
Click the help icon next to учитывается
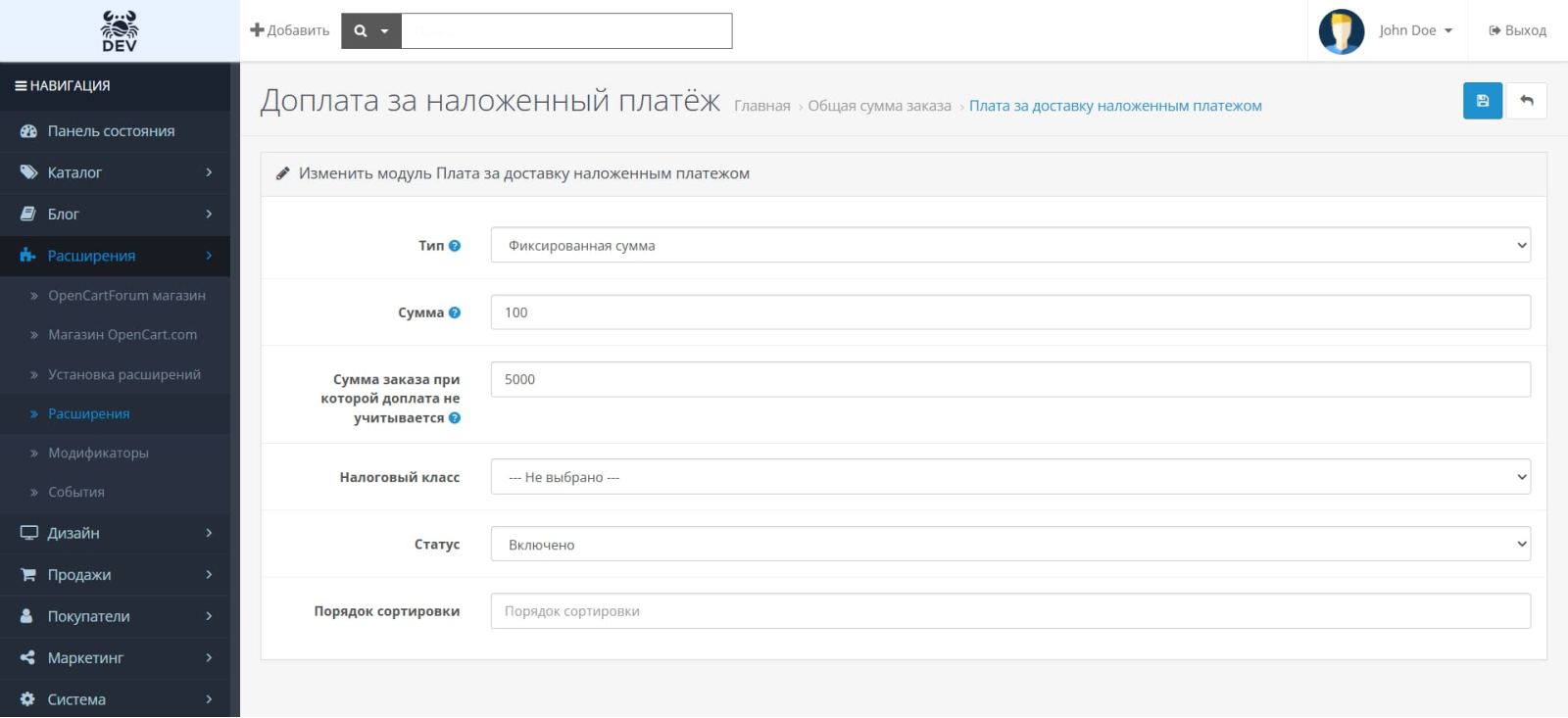pyautogui.click(x=455, y=418)
